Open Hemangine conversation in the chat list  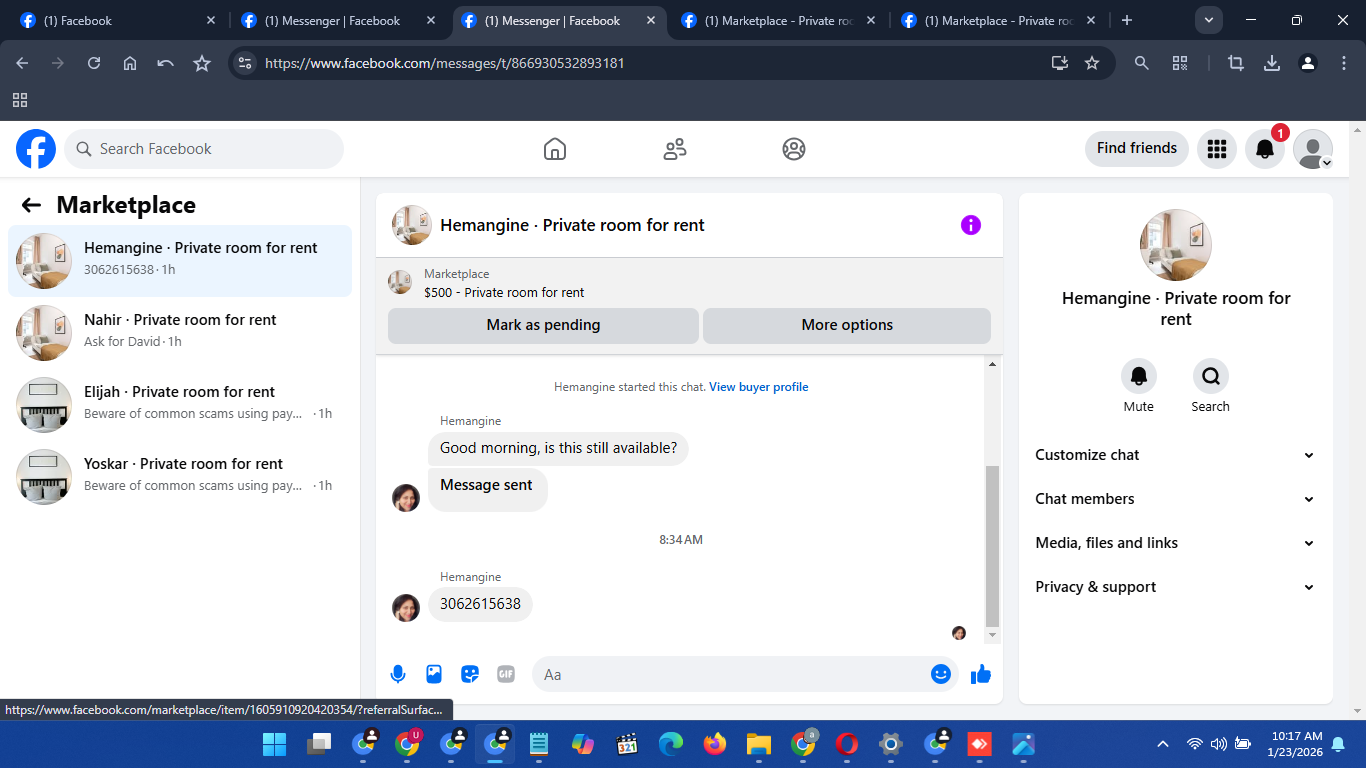point(180,261)
